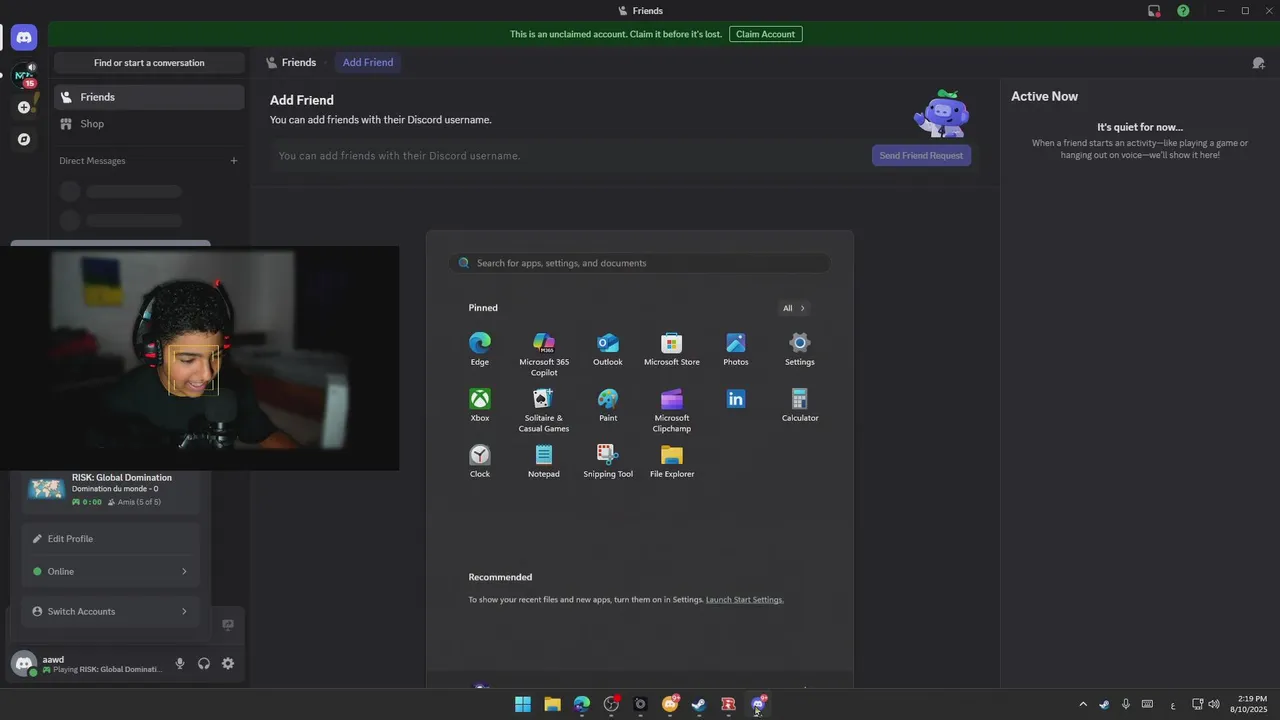The image size is (1280, 720).
Task: Open the Shop page
Action: tap(149, 124)
